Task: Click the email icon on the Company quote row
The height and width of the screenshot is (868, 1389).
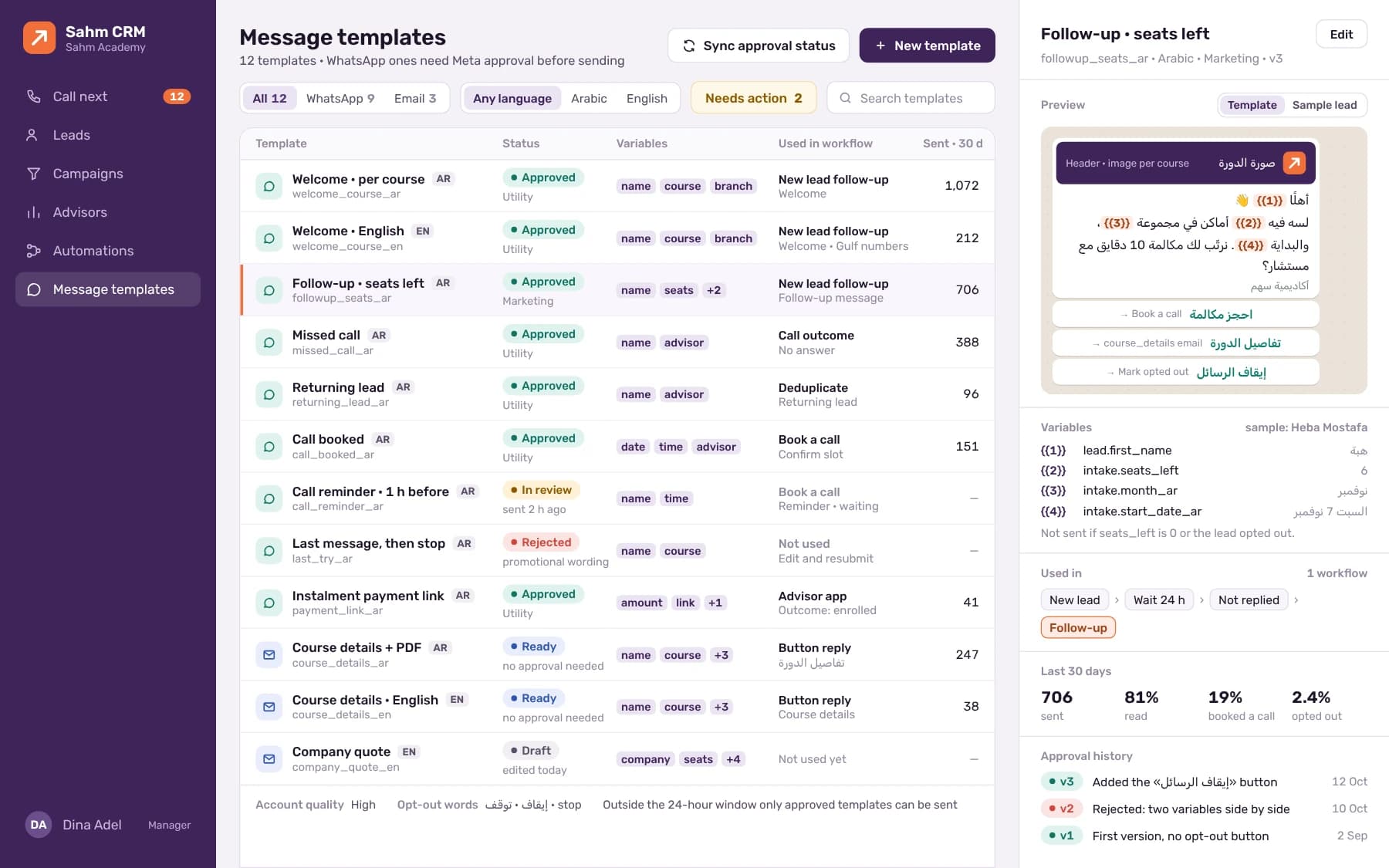Action: pos(269,759)
